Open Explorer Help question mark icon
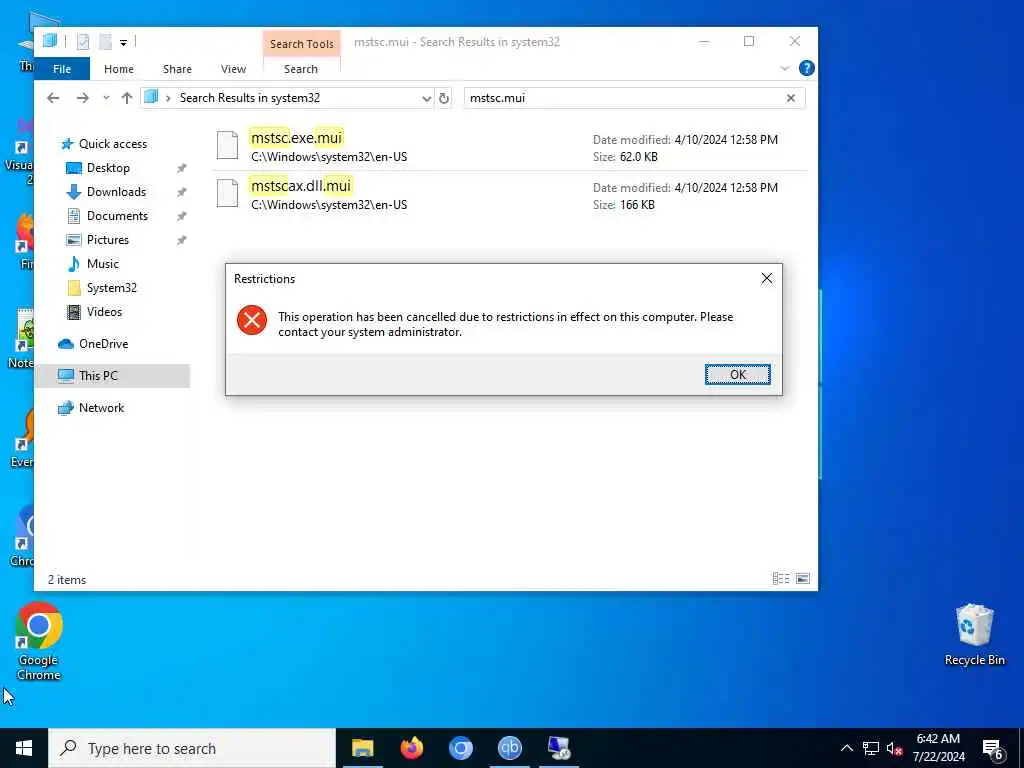This screenshot has width=1024, height=768. (x=807, y=68)
